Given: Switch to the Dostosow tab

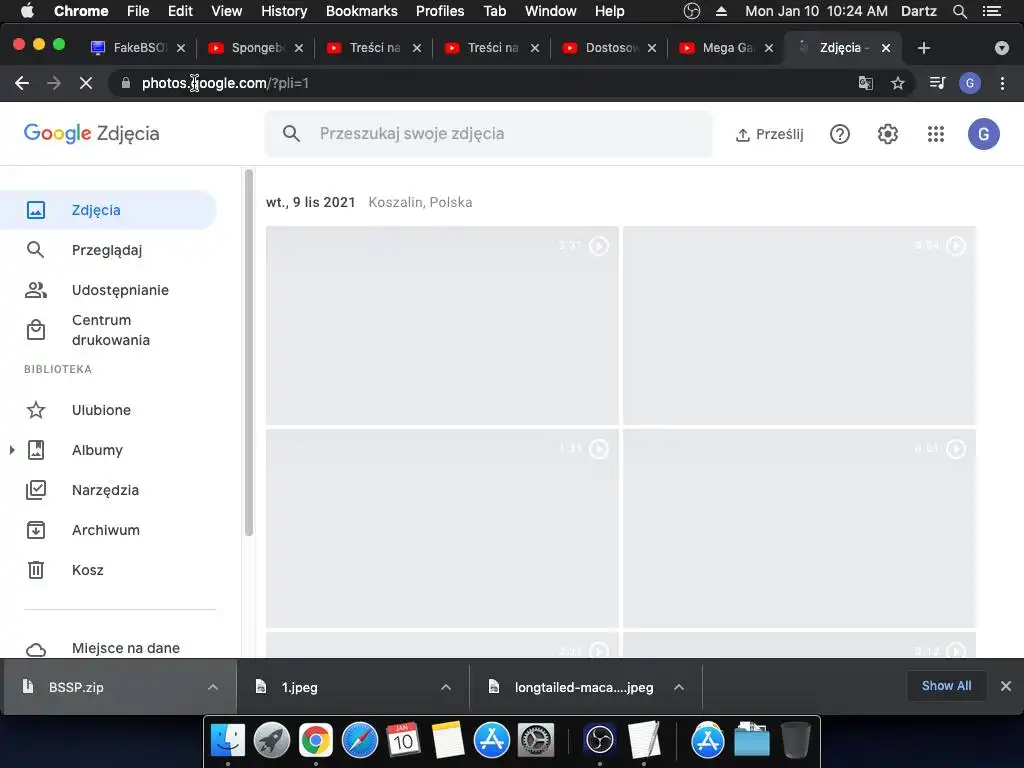Looking at the screenshot, I should (610, 48).
